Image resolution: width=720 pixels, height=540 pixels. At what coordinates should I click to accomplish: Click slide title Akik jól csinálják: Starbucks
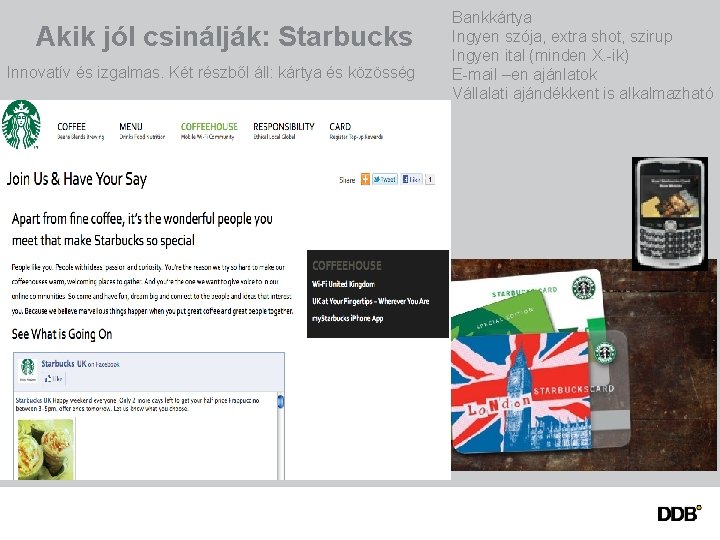click(x=224, y=36)
